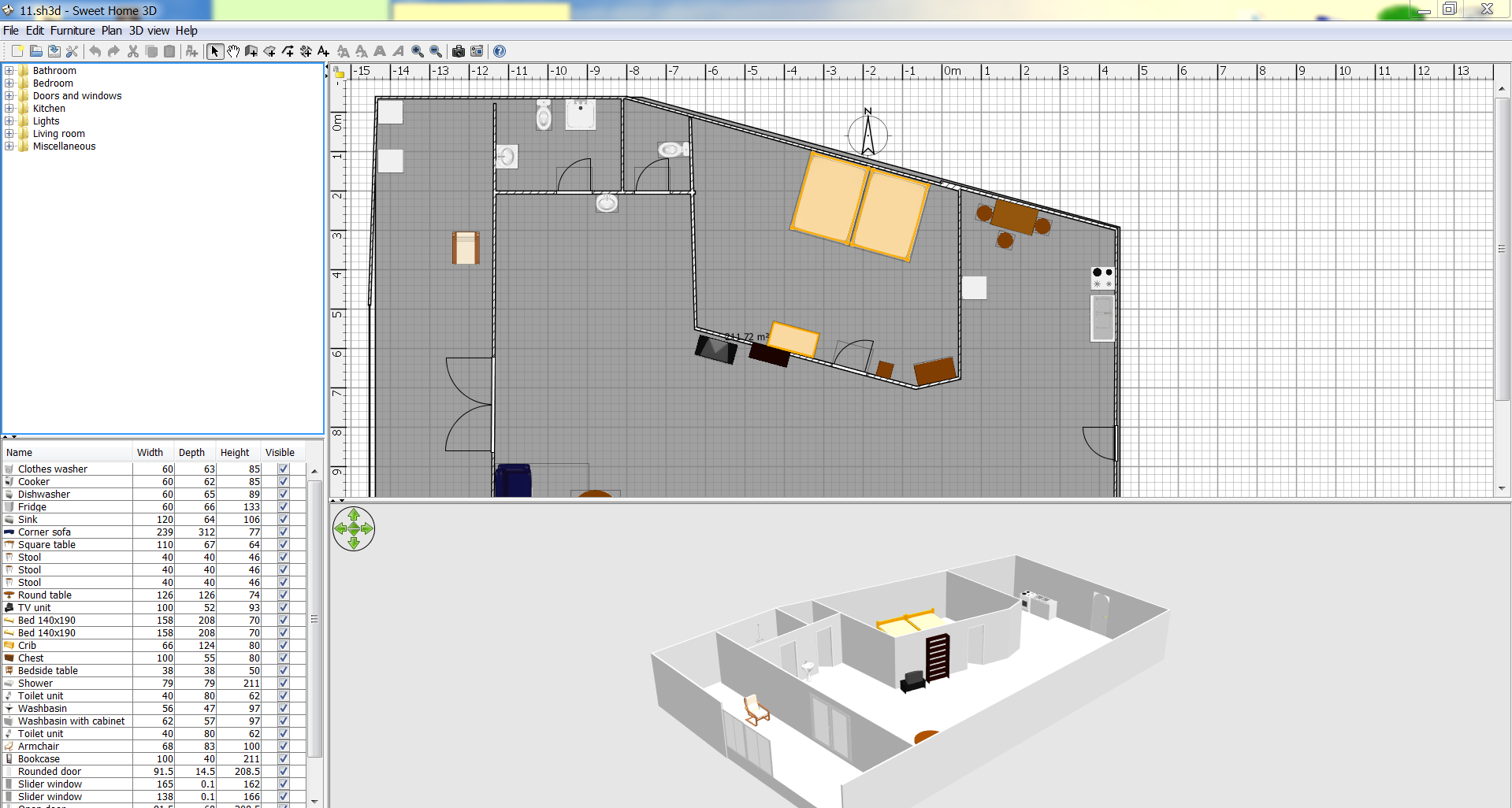Click the Cut scissors icon

pyautogui.click(x=132, y=51)
